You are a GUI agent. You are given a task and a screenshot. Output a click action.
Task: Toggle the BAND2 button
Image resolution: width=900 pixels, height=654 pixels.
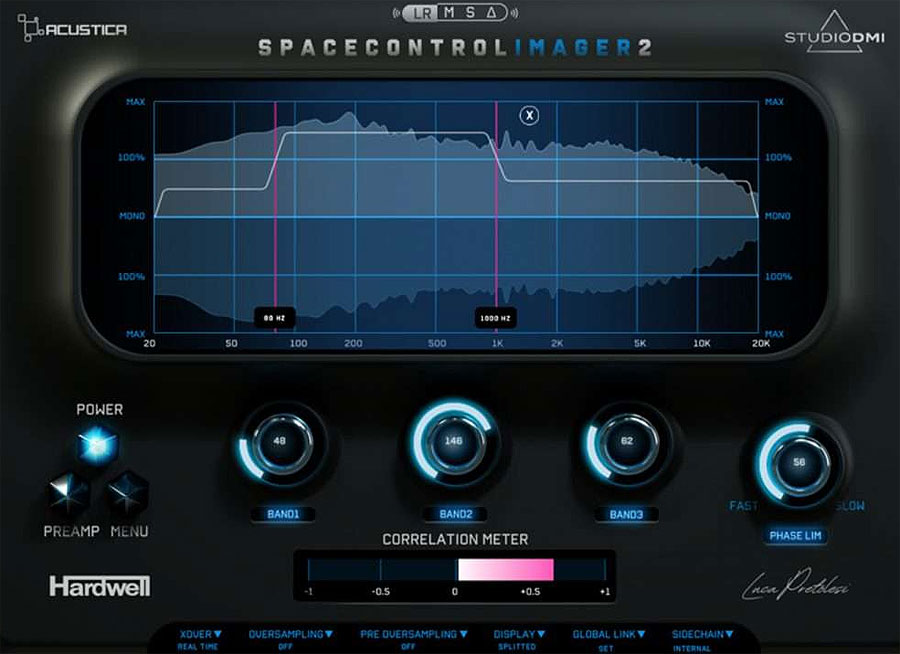click(455, 514)
